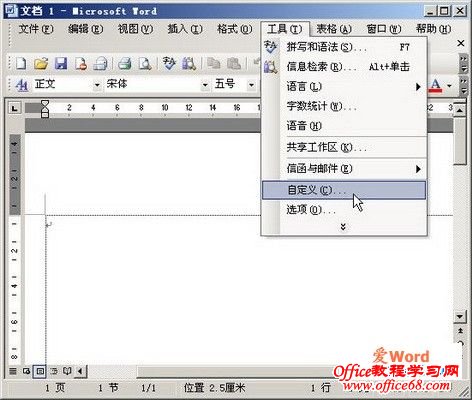The width and height of the screenshot is (472, 400).
Task: Switch to Print Layout view
Action: [40, 371]
